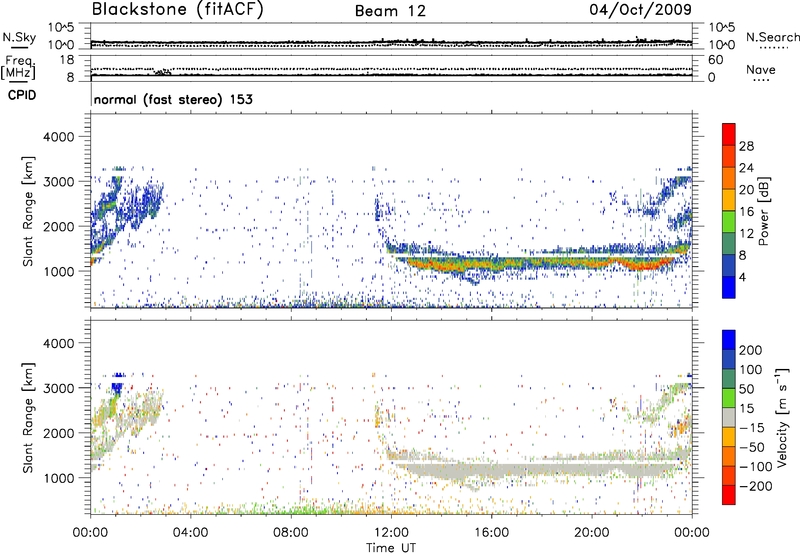Click the power colorbar '4' tick label
This screenshot has height=554, width=800.
click(742, 277)
